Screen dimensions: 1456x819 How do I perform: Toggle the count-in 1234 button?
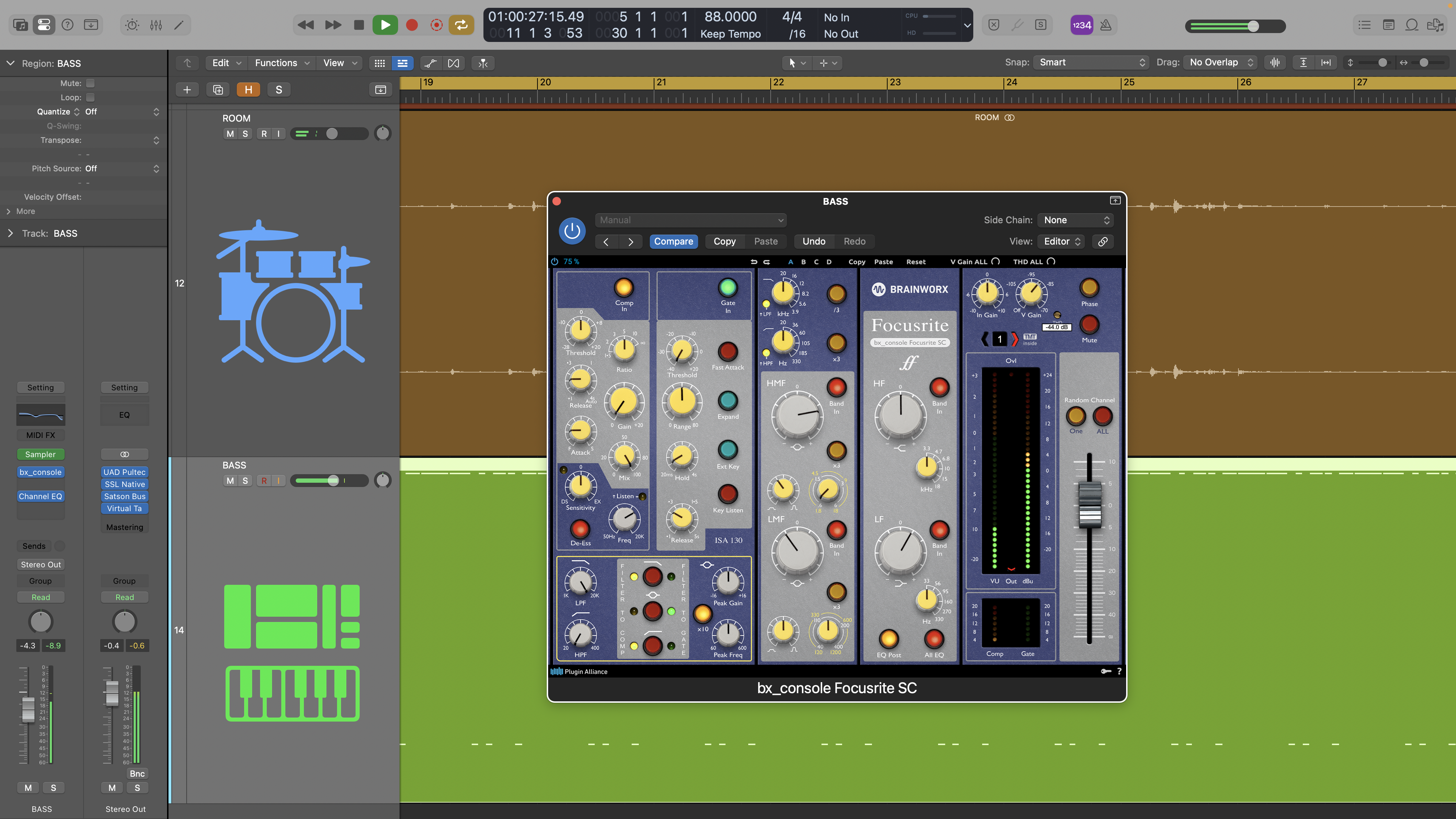(x=1081, y=25)
